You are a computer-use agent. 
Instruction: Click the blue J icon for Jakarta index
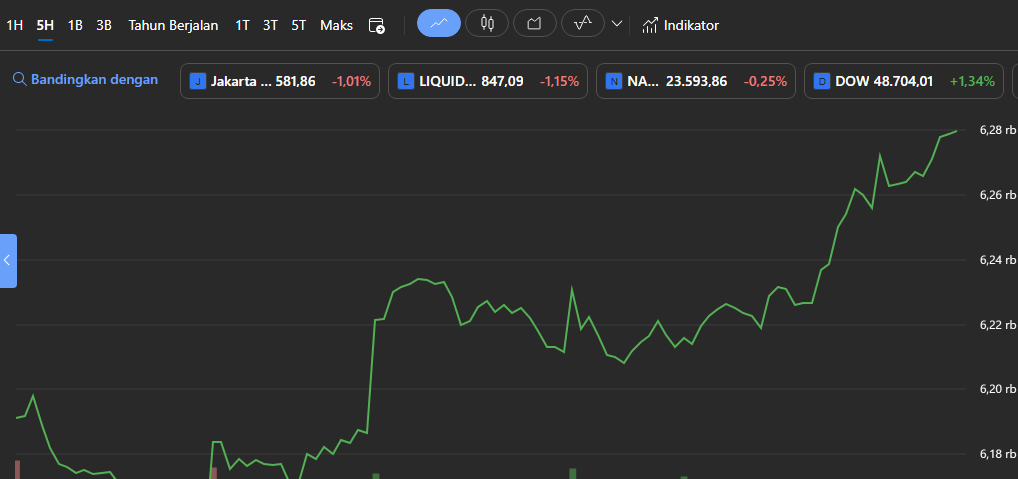pyautogui.click(x=197, y=81)
